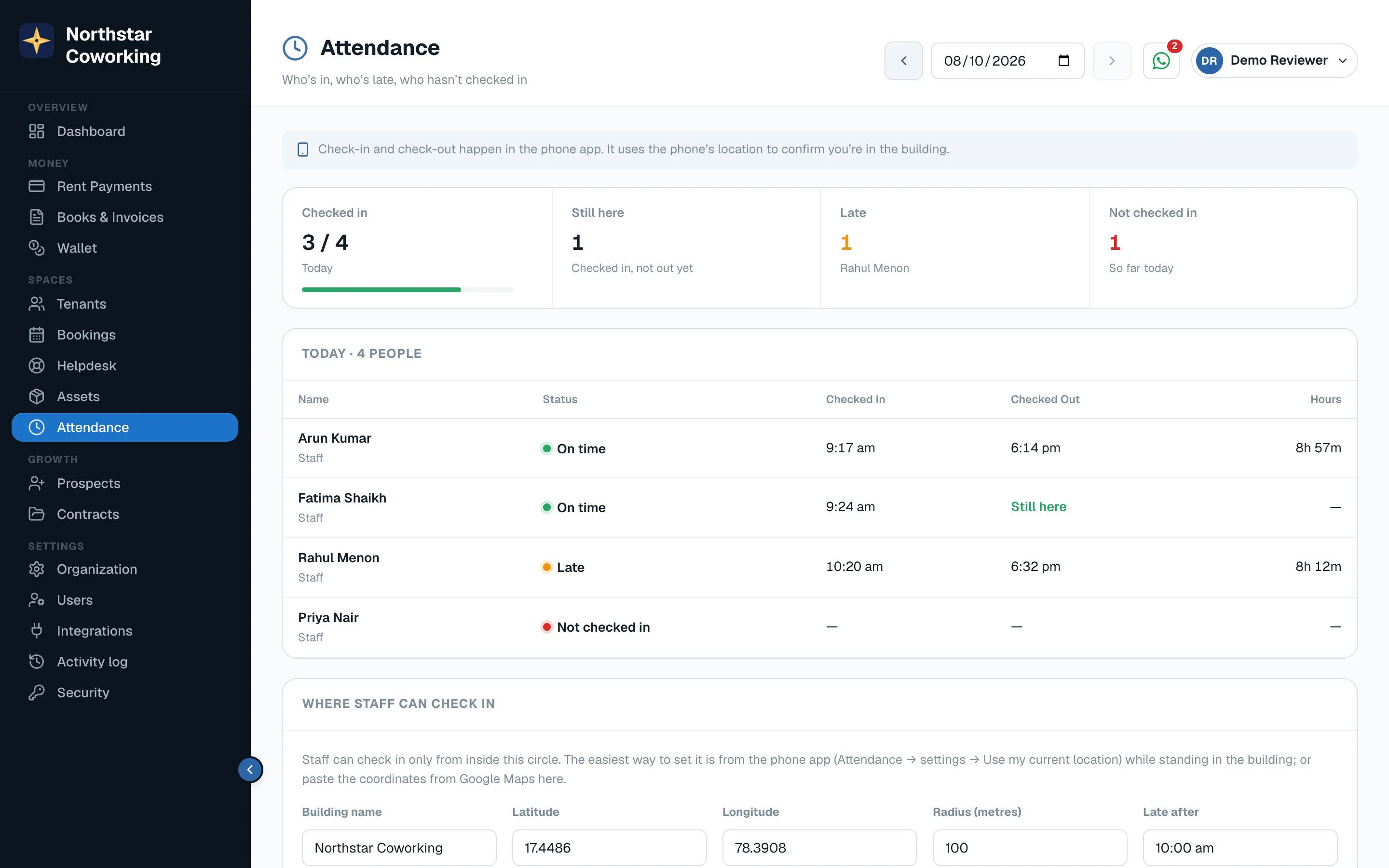Image resolution: width=1389 pixels, height=868 pixels.
Task: Click the DR avatar circle
Action: 1209,61
